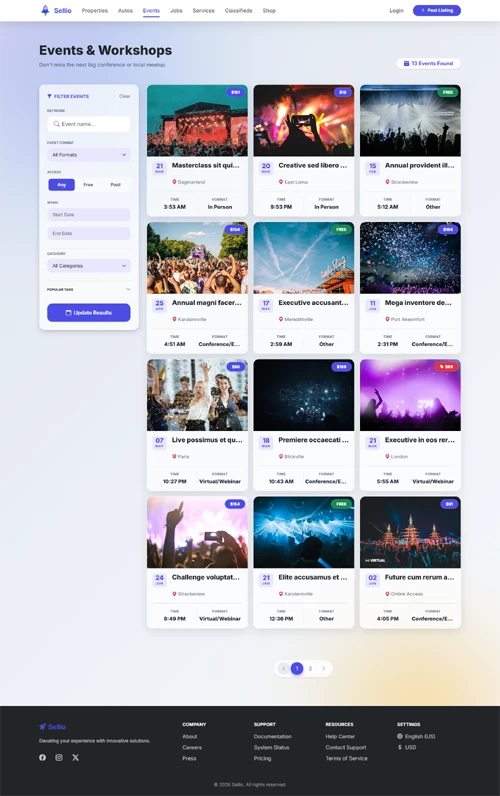Click the Start Date field
The height and width of the screenshot is (796, 500).
tap(89, 215)
